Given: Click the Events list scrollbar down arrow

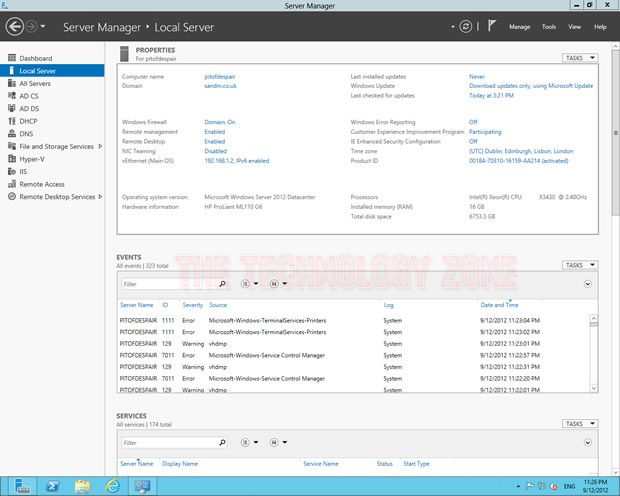Looking at the screenshot, I should coord(594,388).
